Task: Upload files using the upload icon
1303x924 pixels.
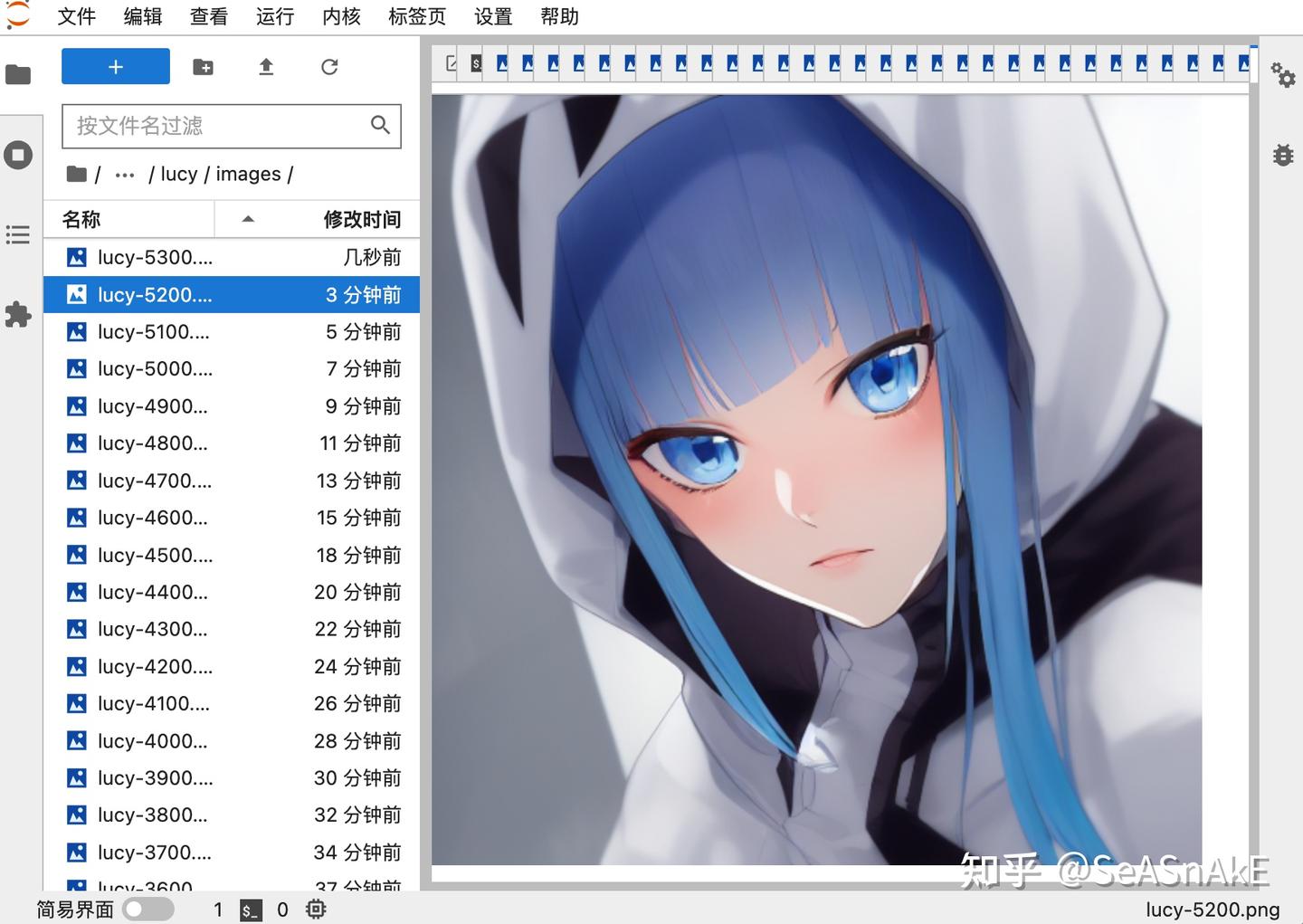Action: 265,66
